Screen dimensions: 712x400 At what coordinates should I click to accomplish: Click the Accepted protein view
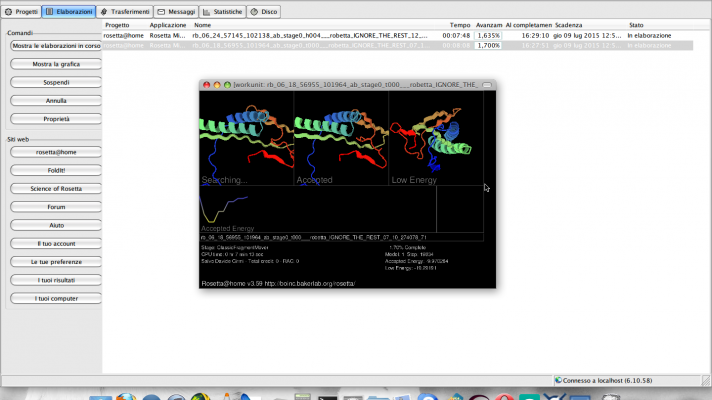[341, 138]
